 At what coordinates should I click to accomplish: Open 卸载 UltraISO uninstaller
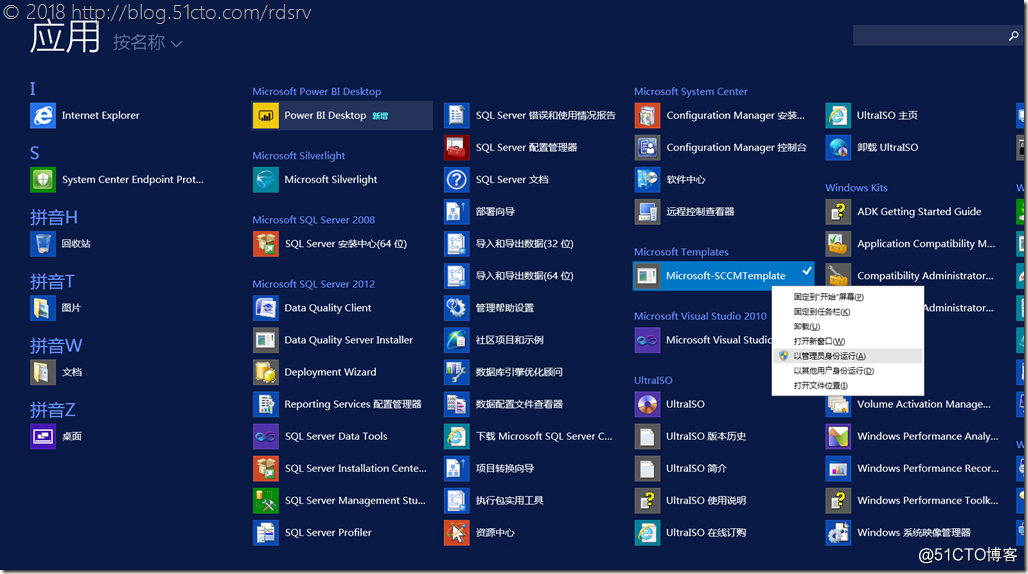pyautogui.click(x=872, y=147)
